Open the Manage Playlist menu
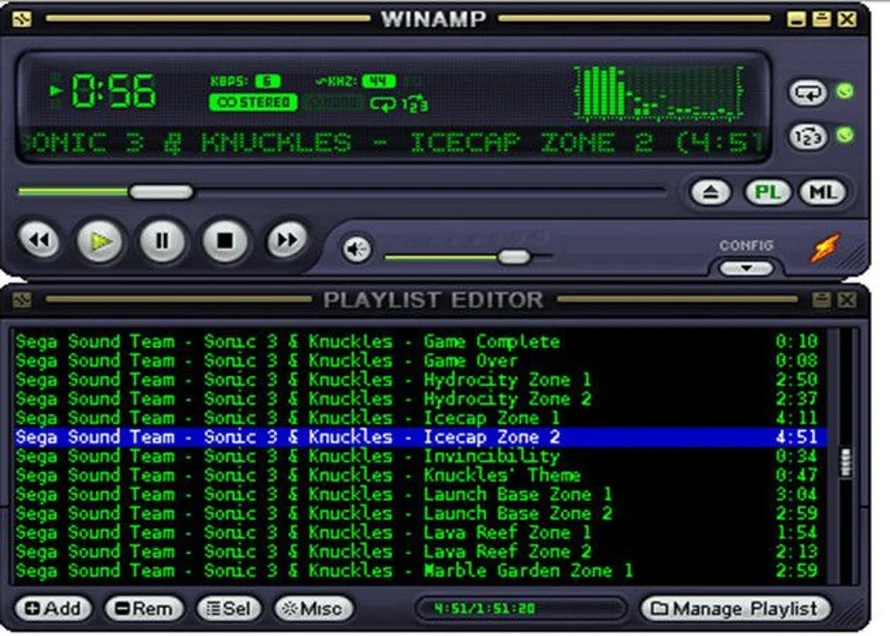The width and height of the screenshot is (890, 636). click(735, 608)
